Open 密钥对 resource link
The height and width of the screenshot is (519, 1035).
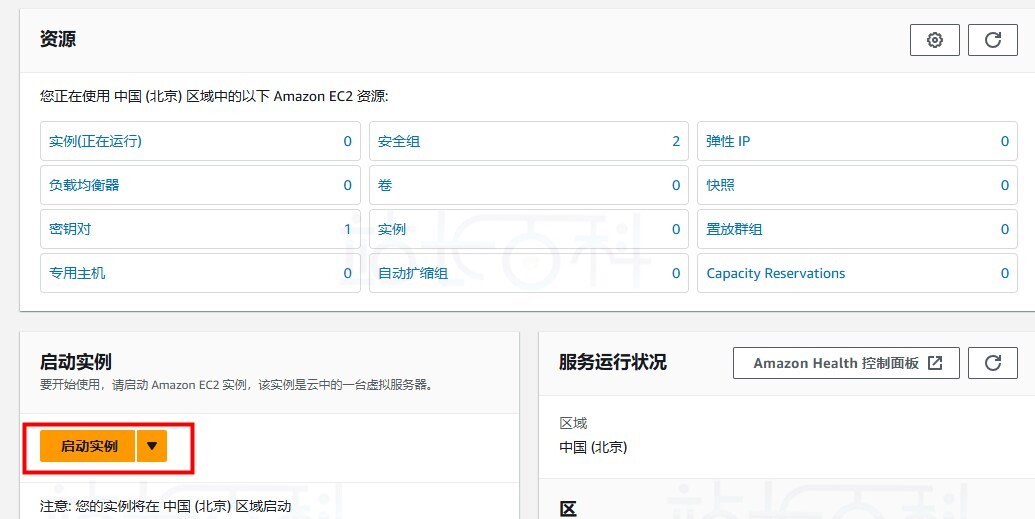(x=70, y=229)
